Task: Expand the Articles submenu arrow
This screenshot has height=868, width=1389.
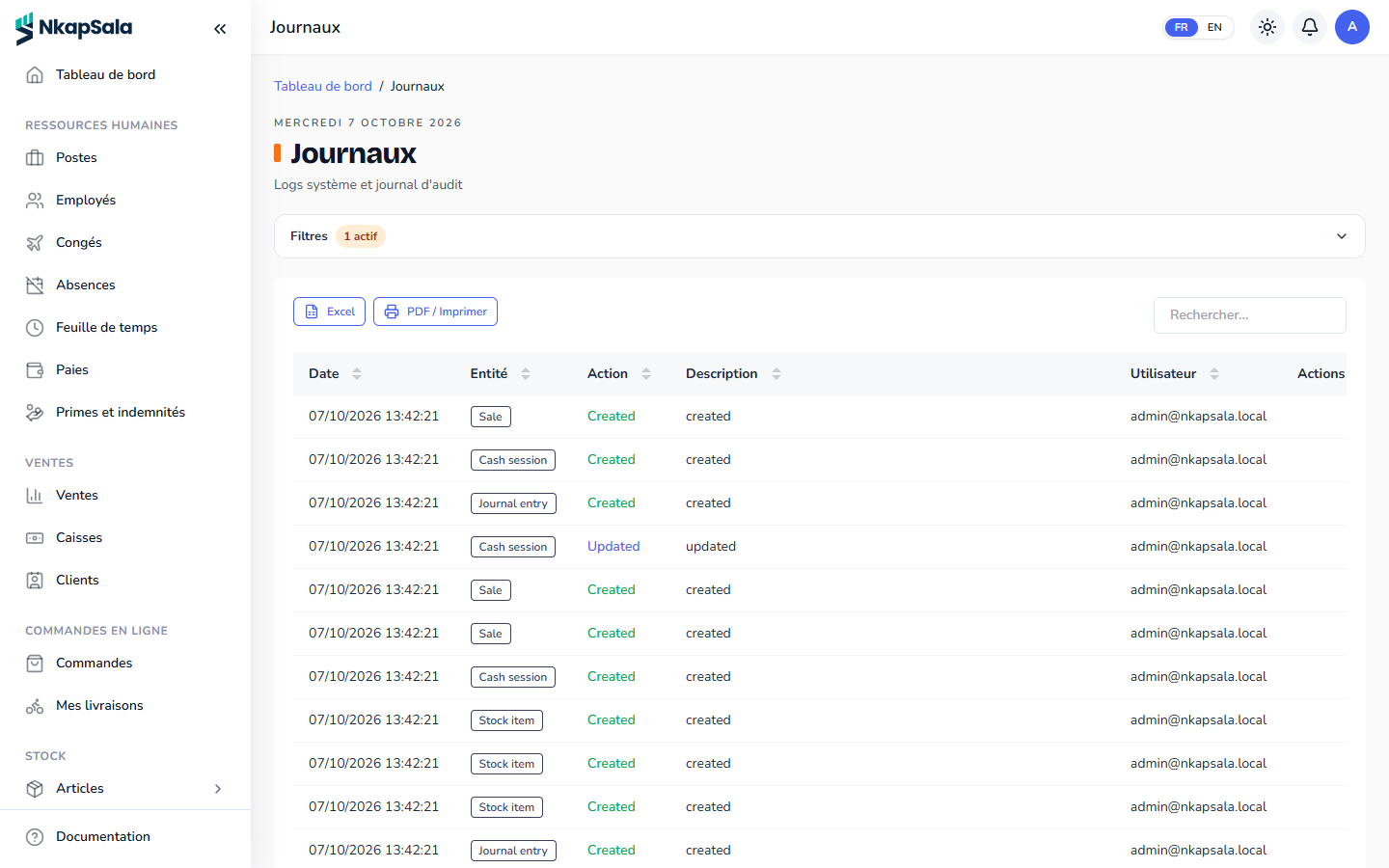Action: (218, 789)
